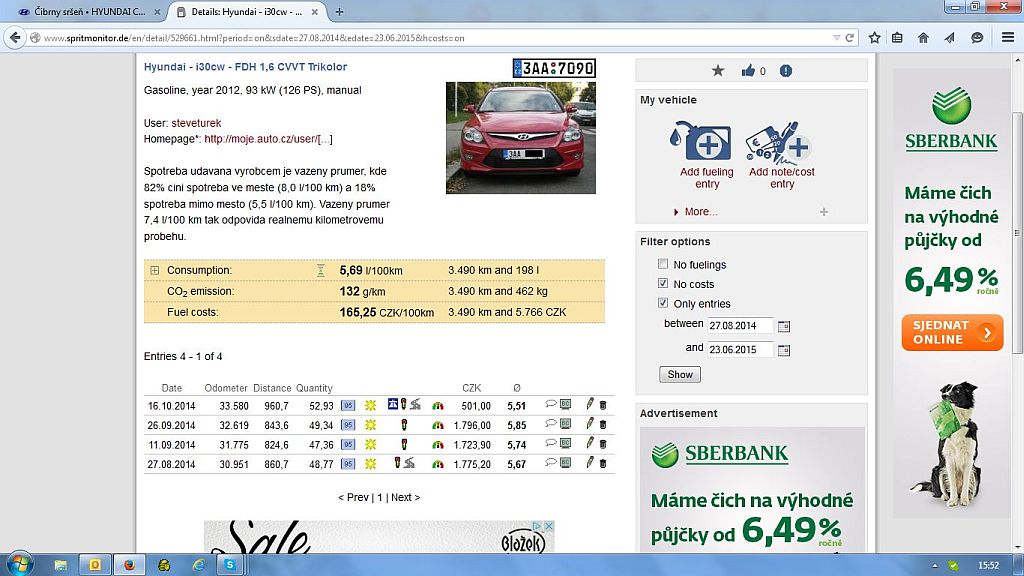Click fuel type 95 icon for 11.09.2014
The image size is (1024, 576).
348,445
